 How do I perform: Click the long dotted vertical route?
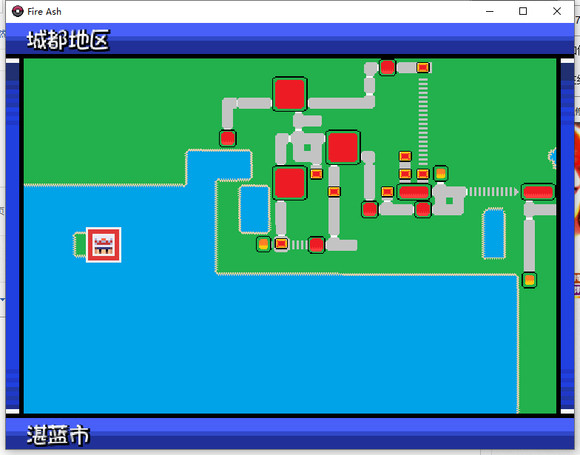(423, 121)
